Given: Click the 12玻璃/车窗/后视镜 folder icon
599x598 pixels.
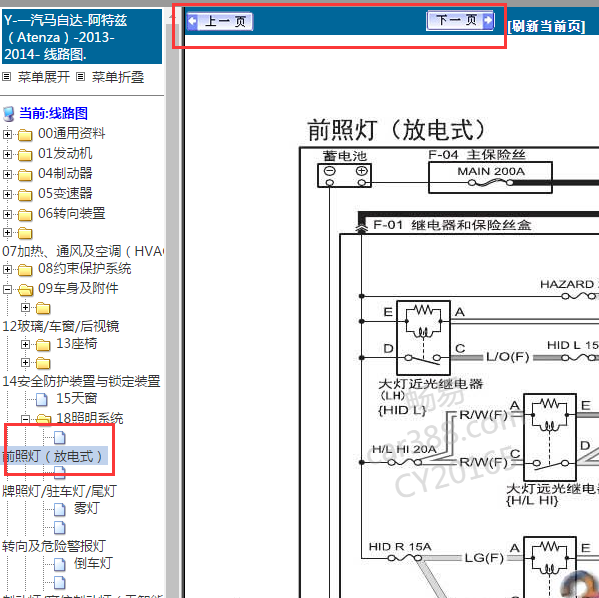Looking at the screenshot, I should [x=43, y=308].
